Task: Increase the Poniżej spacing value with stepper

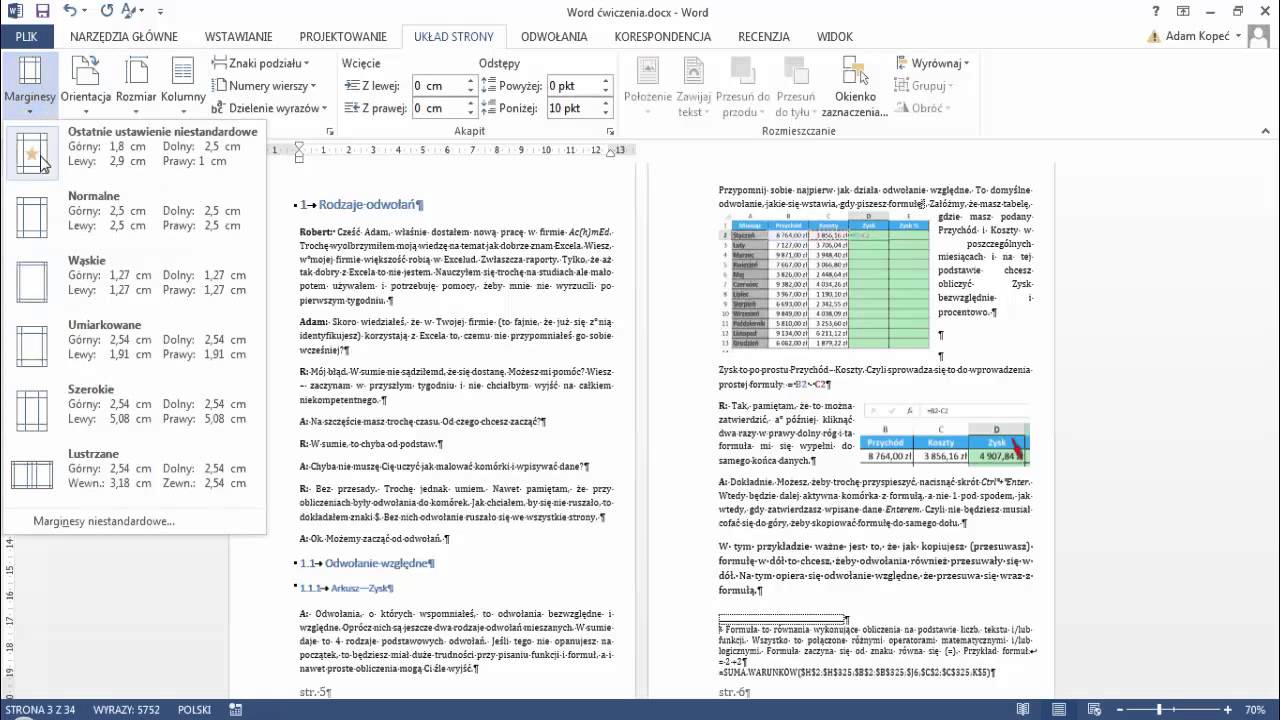Action: [x=607, y=103]
